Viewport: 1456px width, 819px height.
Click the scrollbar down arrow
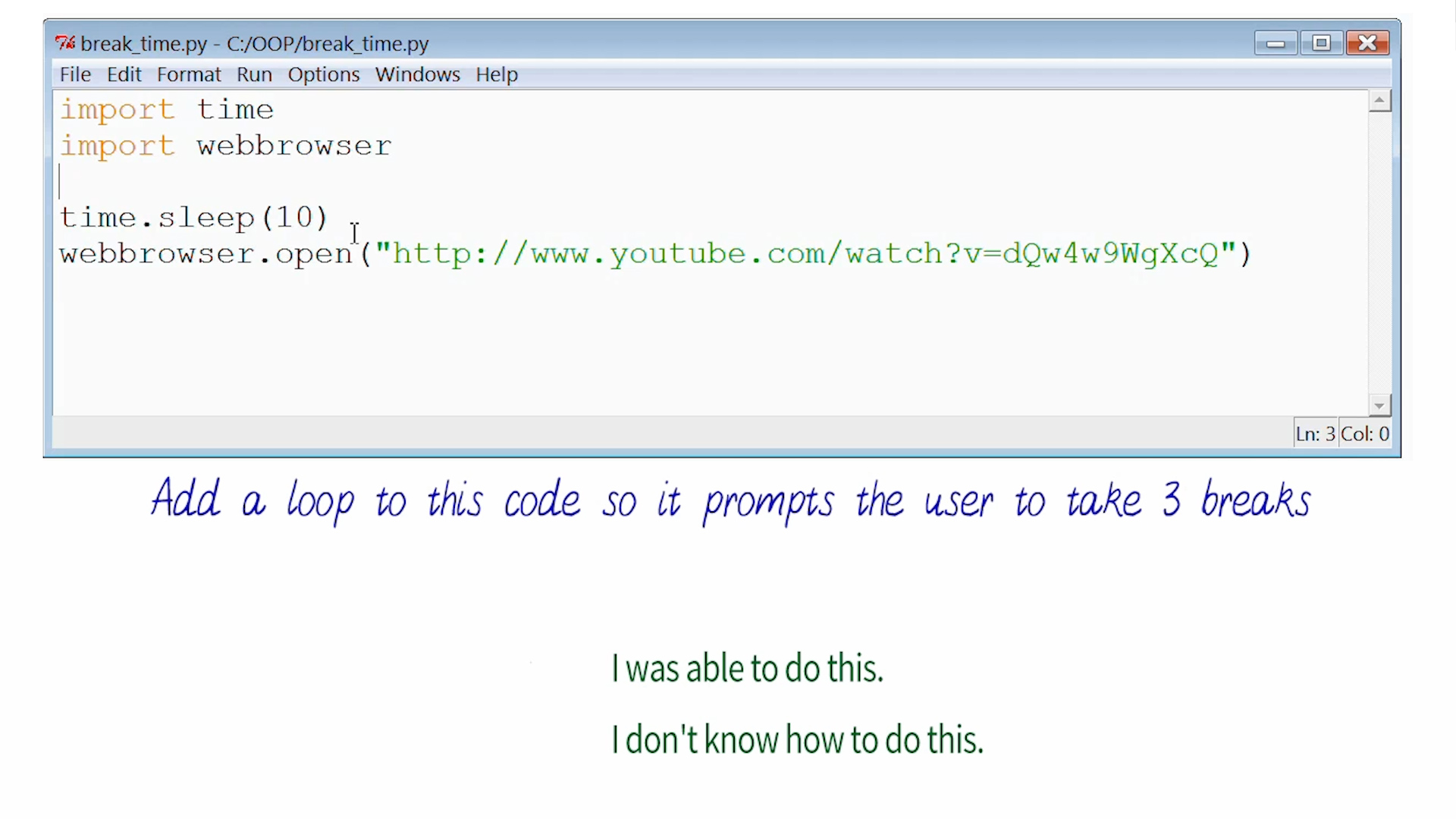point(1379,406)
